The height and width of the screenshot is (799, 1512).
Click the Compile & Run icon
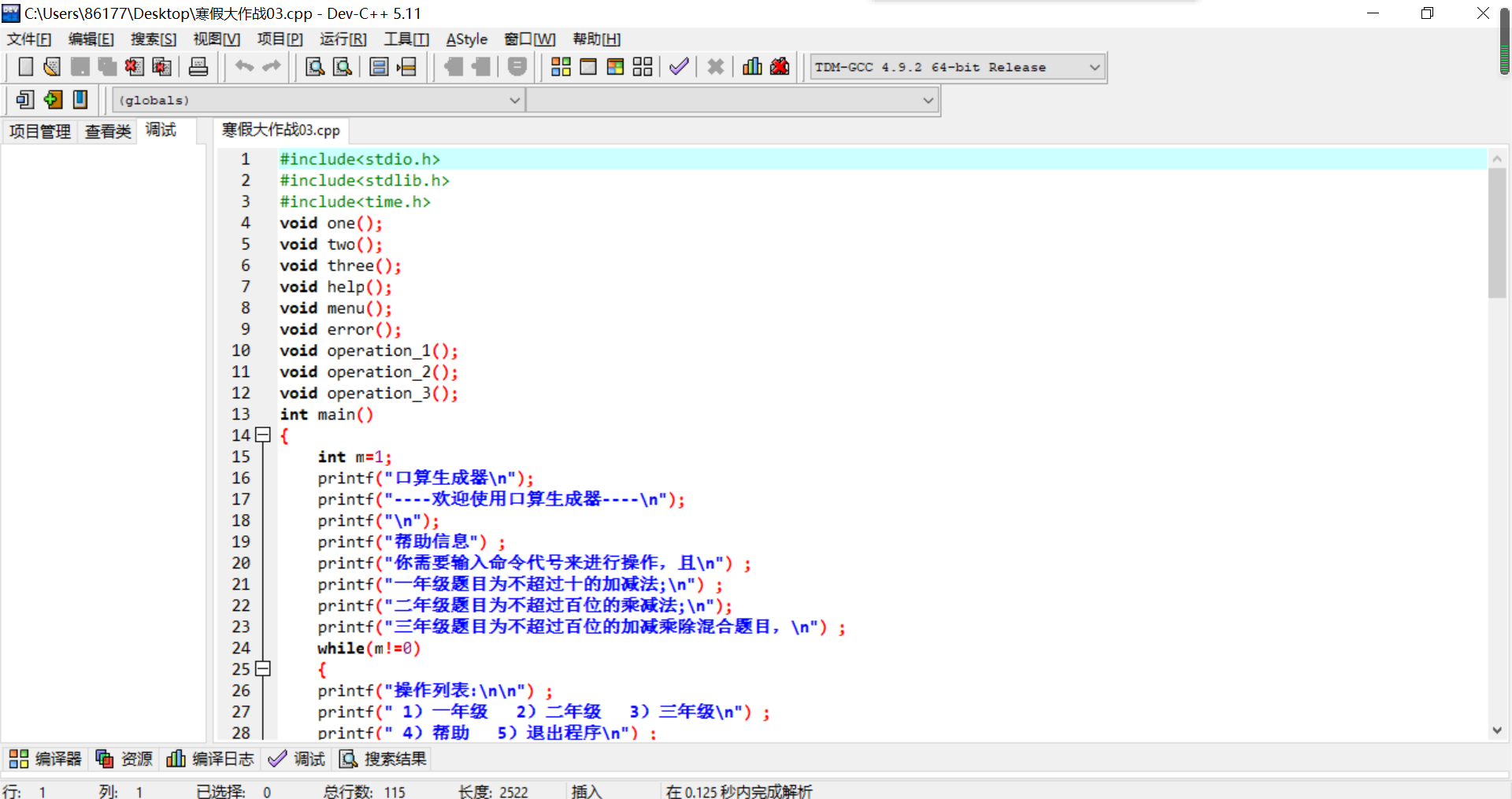tap(615, 67)
